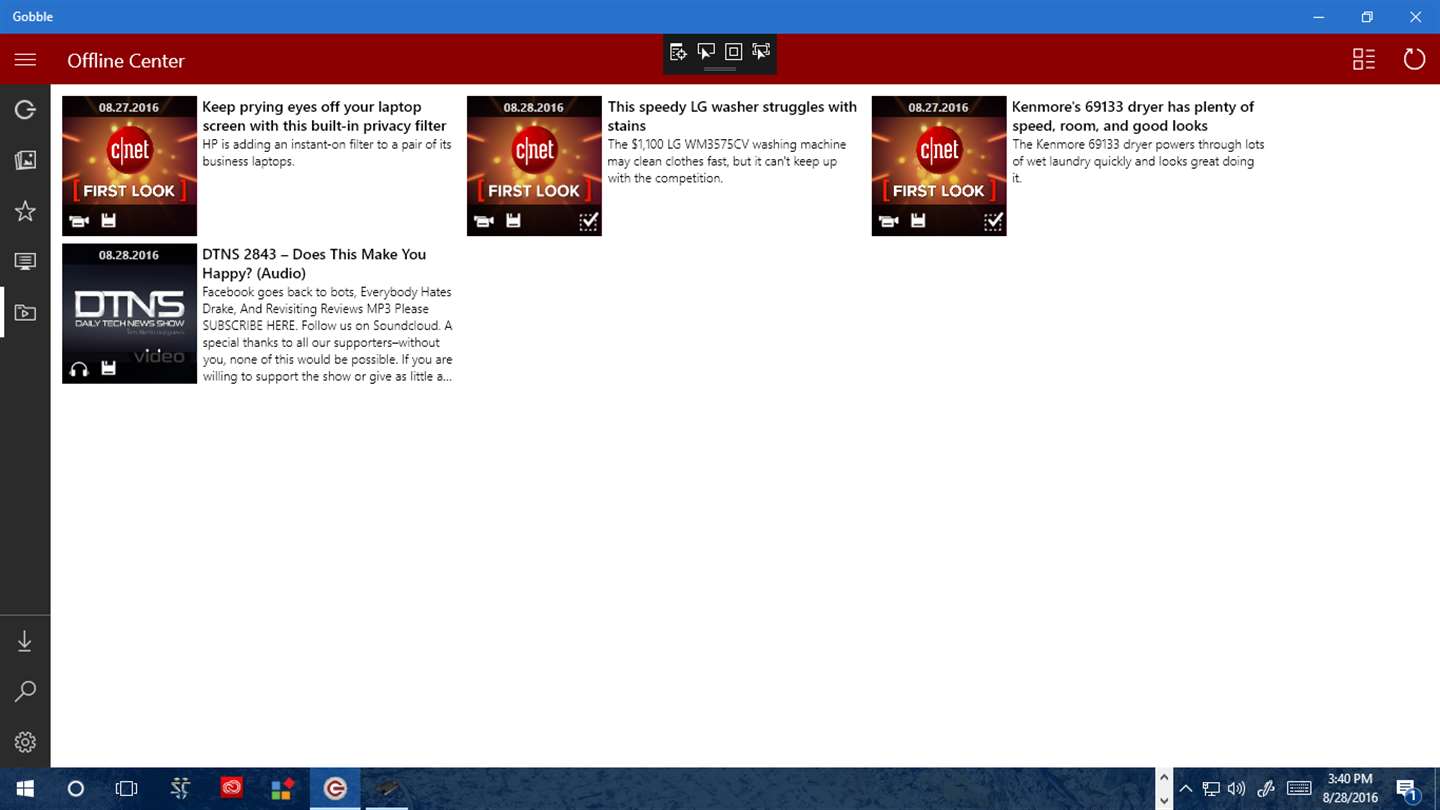Click the 'Offline Center' page title

[126, 60]
